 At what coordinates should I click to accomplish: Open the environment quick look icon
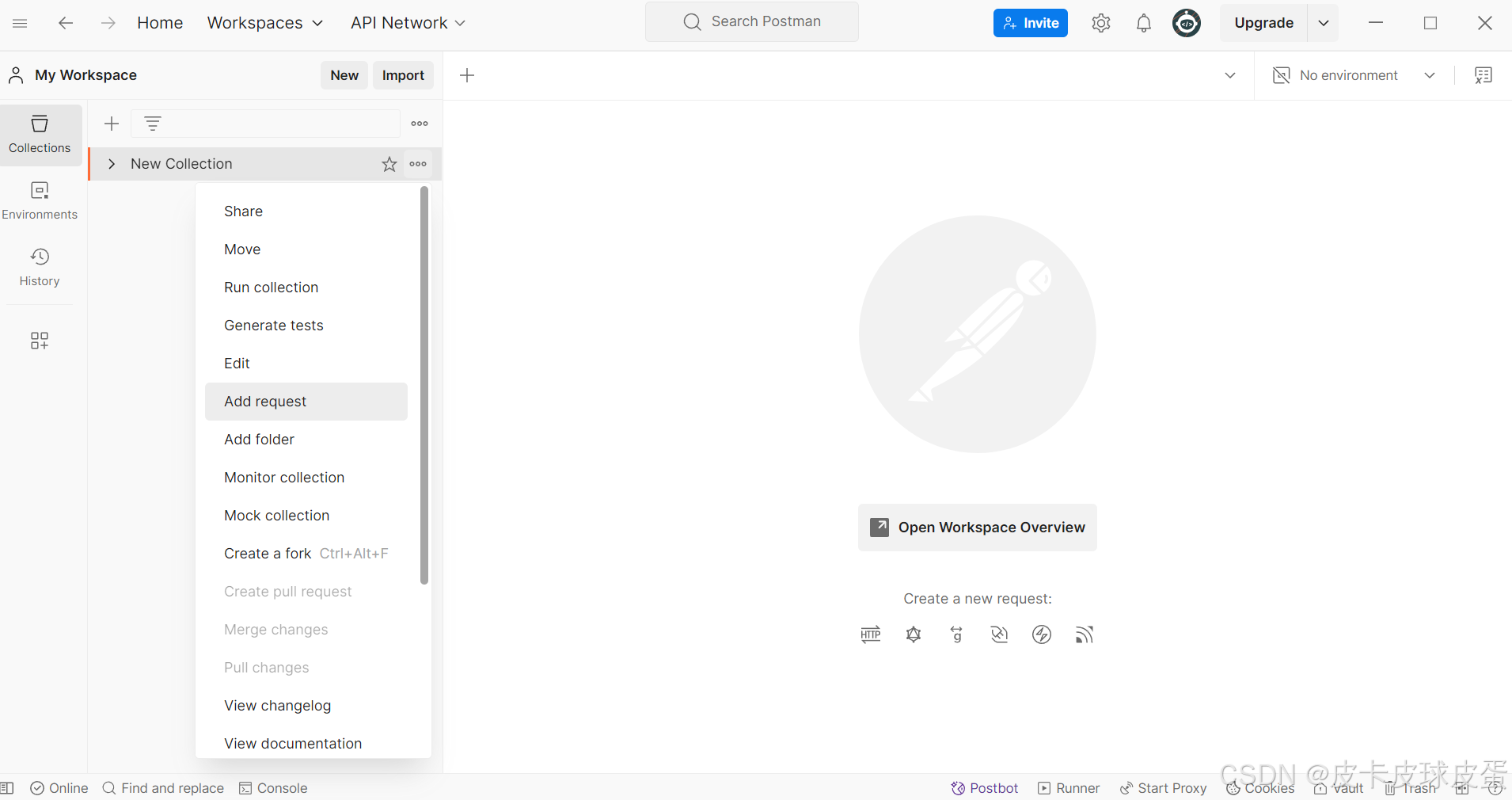point(1484,75)
